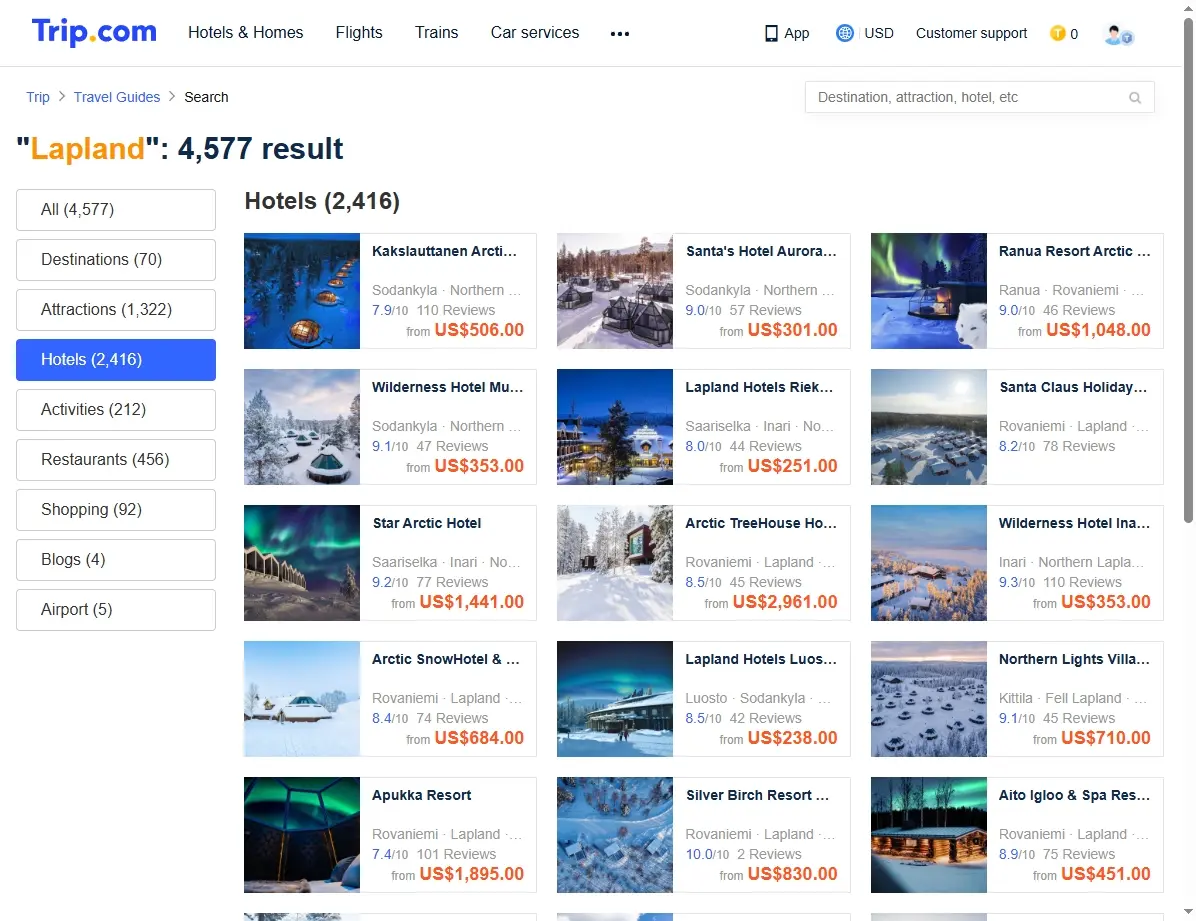Screen dimensions: 1196x921
Task: Click Apukka Resort title
Action: click(421, 795)
